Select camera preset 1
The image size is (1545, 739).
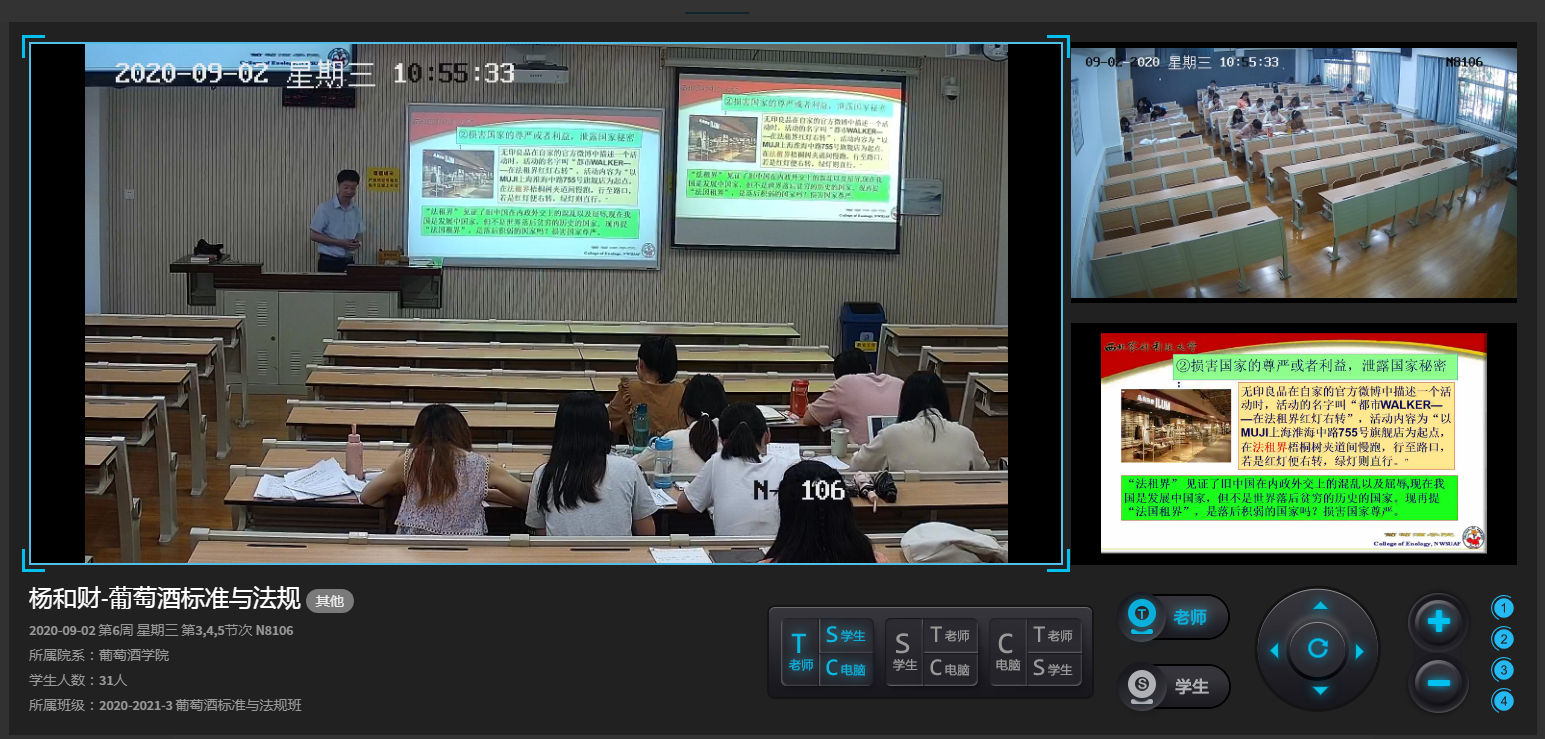coord(1503,608)
